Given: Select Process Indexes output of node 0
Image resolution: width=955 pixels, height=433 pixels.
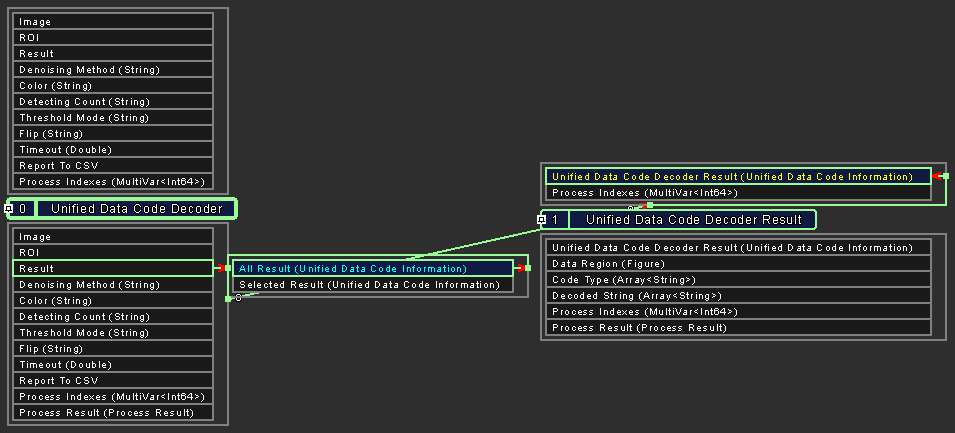Looking at the screenshot, I should 113,396.
